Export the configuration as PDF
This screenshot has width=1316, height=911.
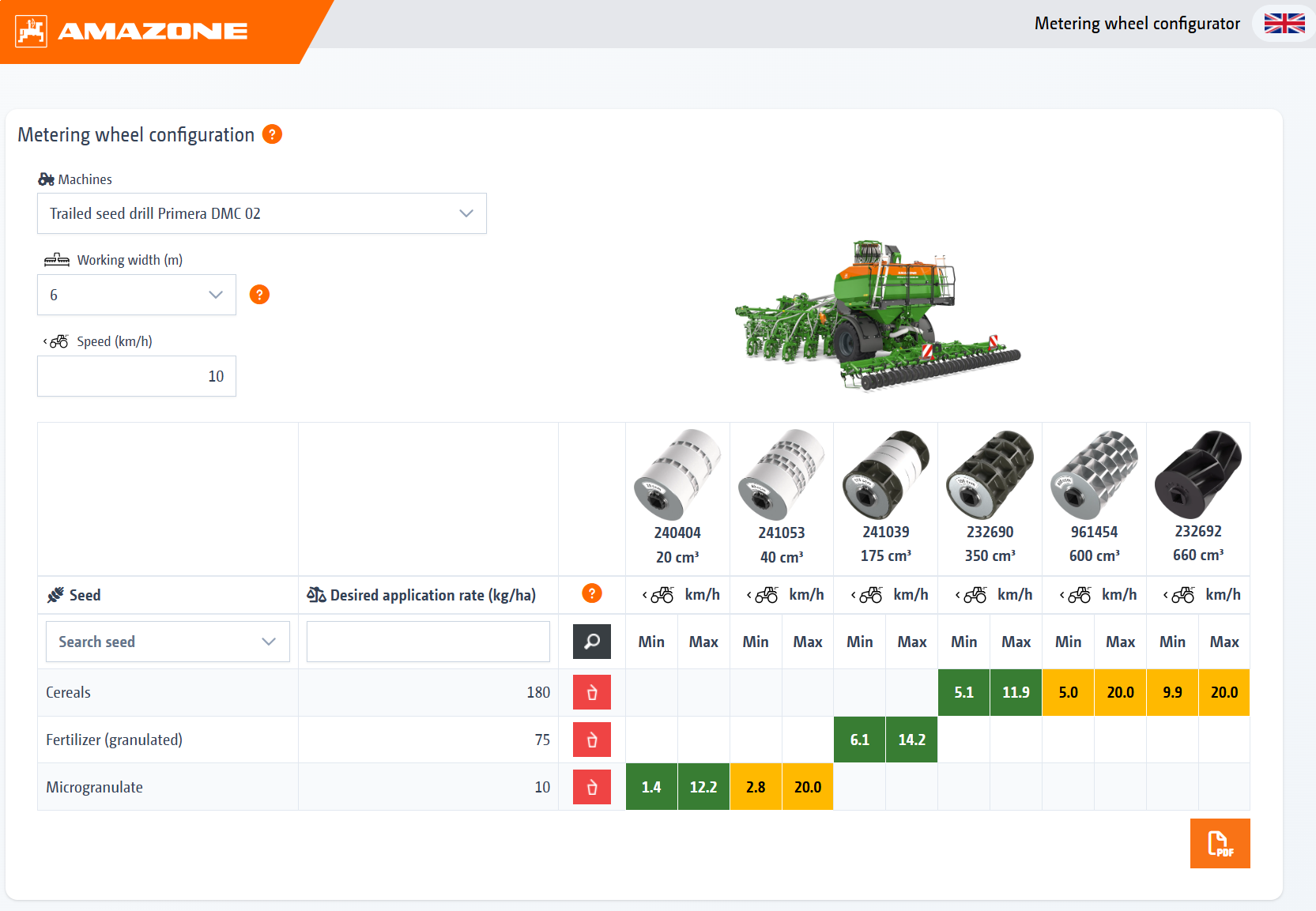pos(1220,843)
